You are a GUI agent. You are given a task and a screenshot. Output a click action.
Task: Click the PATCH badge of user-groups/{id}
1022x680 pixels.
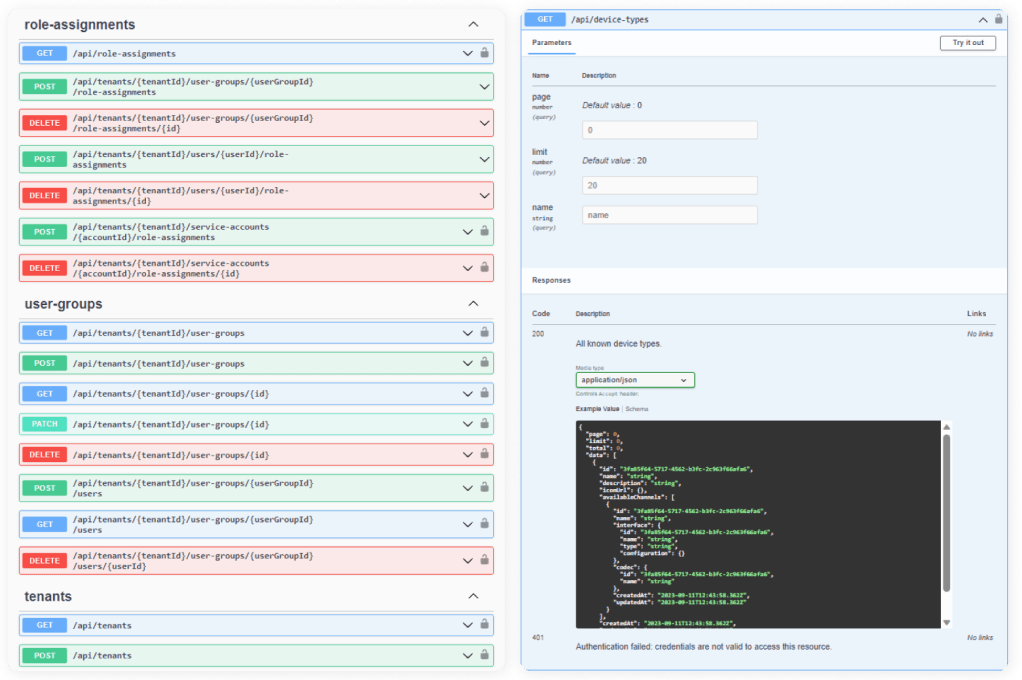click(44, 424)
